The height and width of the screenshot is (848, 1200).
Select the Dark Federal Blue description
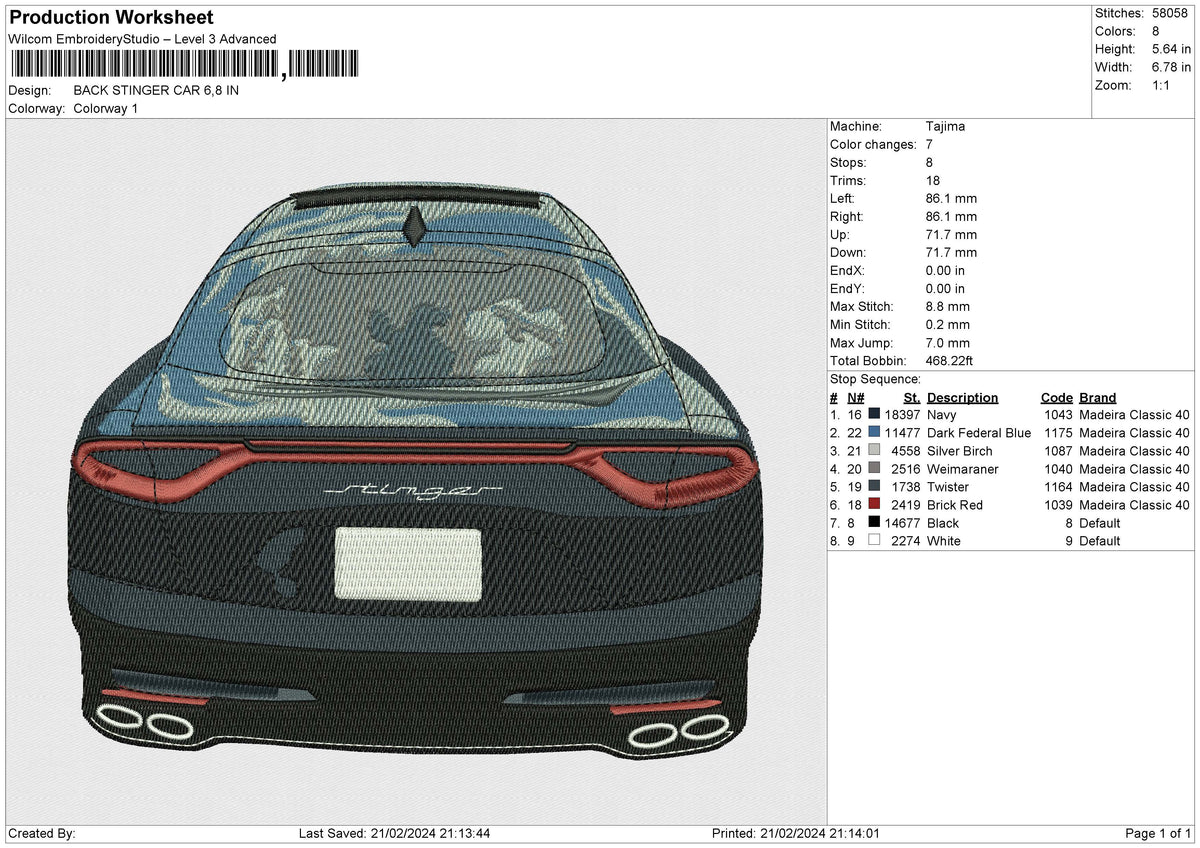pos(978,432)
